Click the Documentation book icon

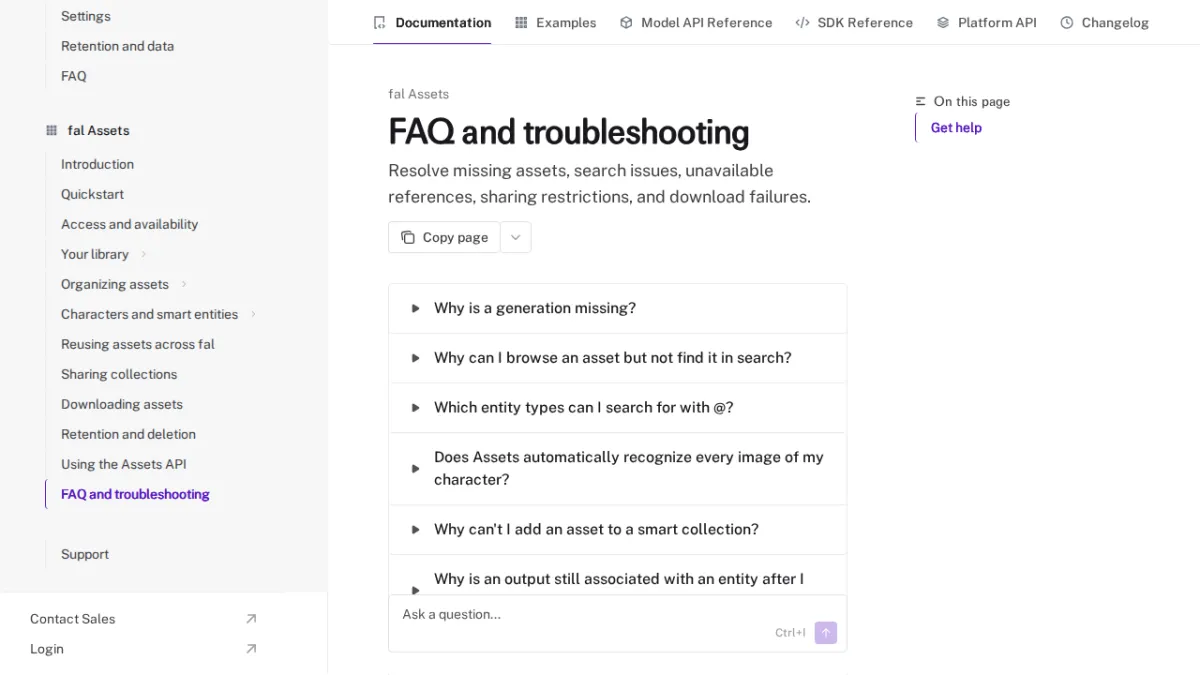click(x=379, y=22)
